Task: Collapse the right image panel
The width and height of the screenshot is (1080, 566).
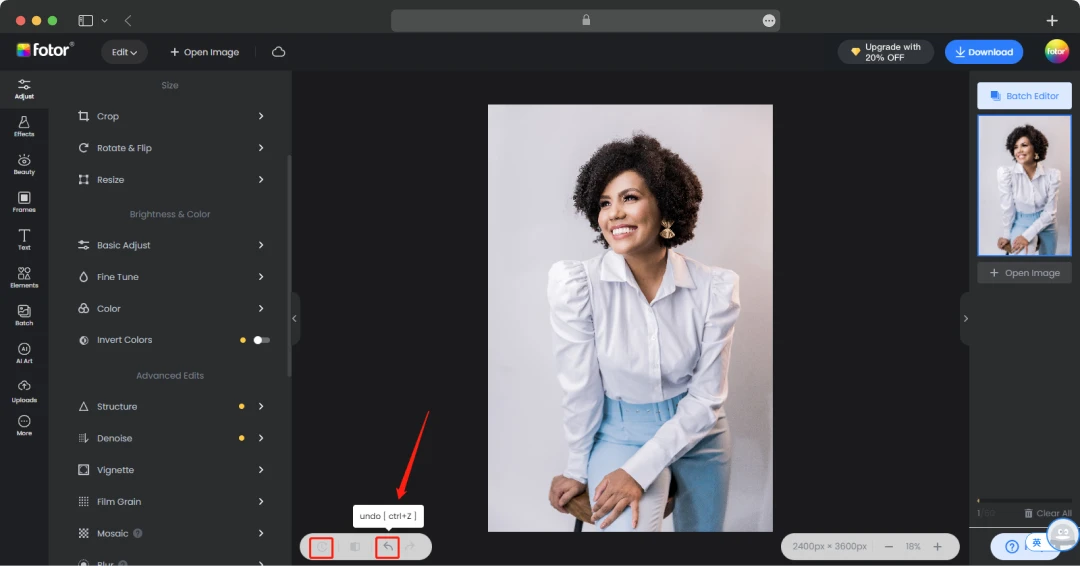Action: 965,318
